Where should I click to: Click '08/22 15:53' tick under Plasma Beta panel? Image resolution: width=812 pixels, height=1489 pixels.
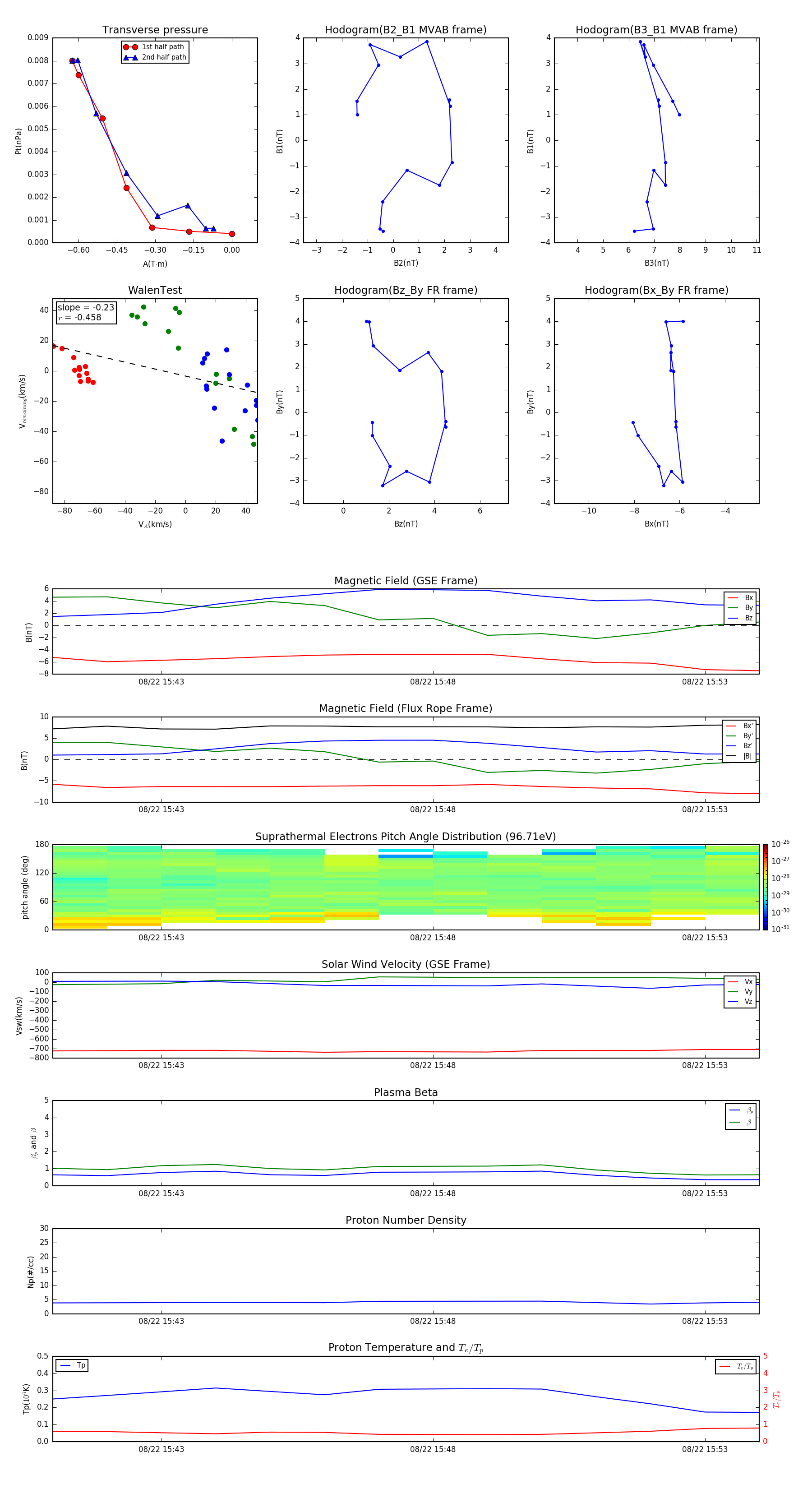[705, 1193]
